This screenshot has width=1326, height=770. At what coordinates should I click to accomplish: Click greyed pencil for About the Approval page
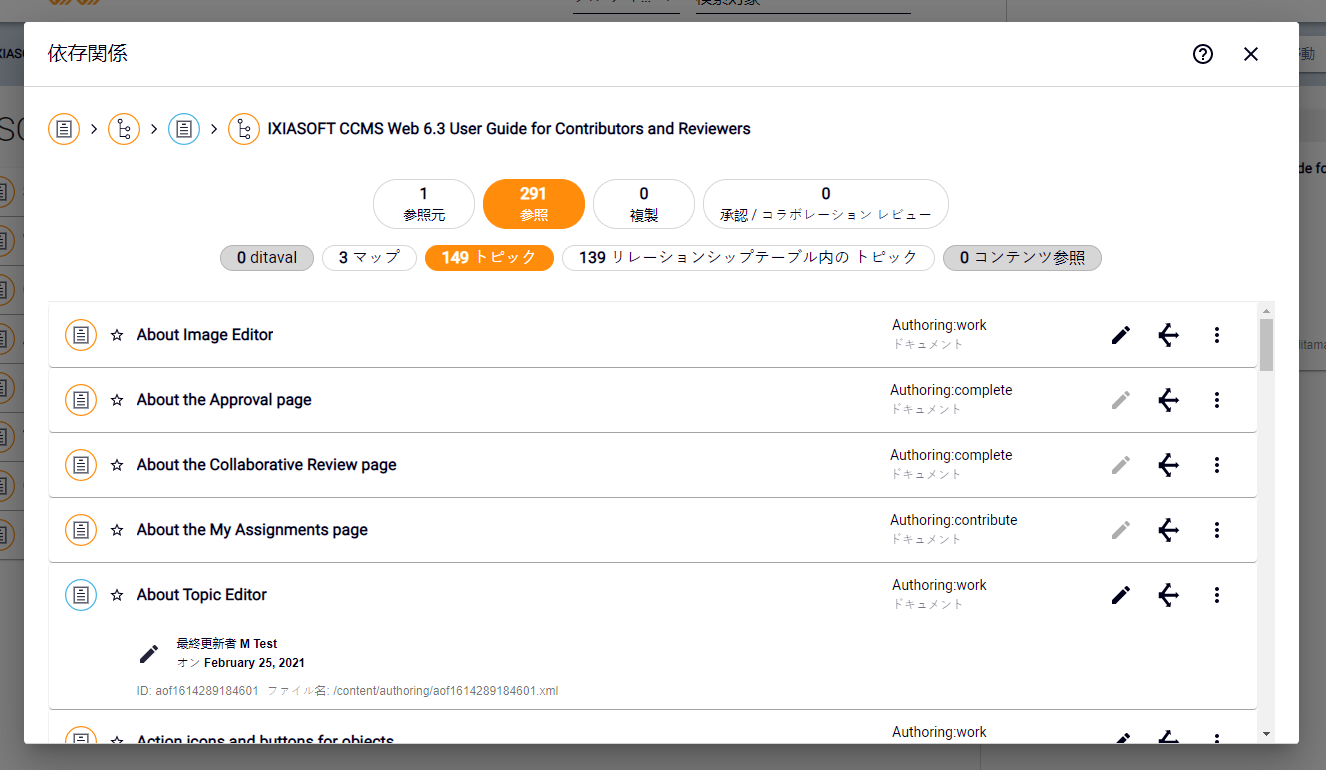(1121, 400)
